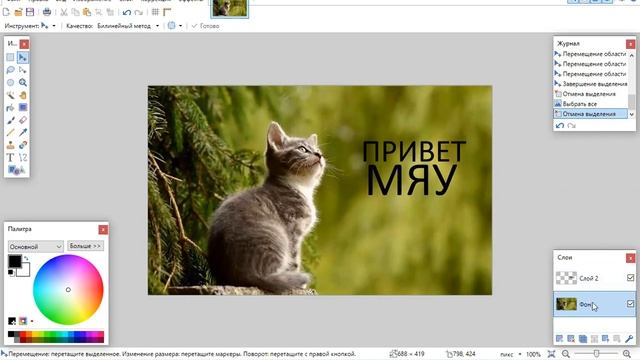Viewport: 640px width, 360px height.
Task: Click the Готово finish button
Action: pyautogui.click(x=205, y=26)
